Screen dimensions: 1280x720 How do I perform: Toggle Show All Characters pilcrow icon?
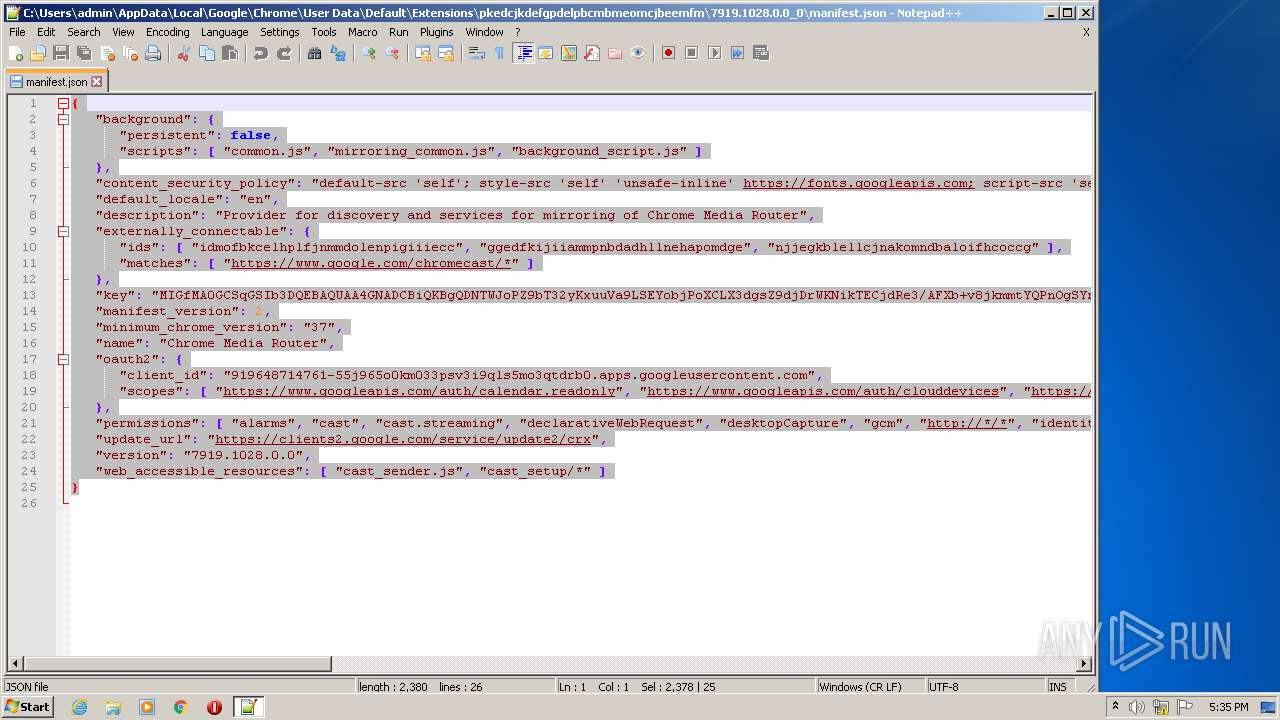(x=499, y=53)
